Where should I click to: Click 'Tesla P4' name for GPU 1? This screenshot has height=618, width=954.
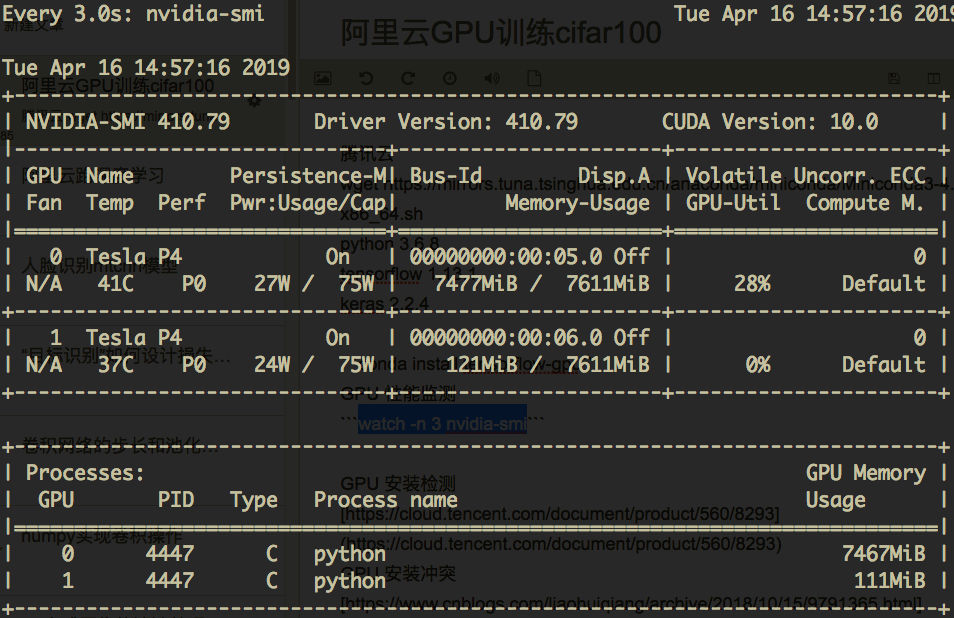[x=134, y=338]
